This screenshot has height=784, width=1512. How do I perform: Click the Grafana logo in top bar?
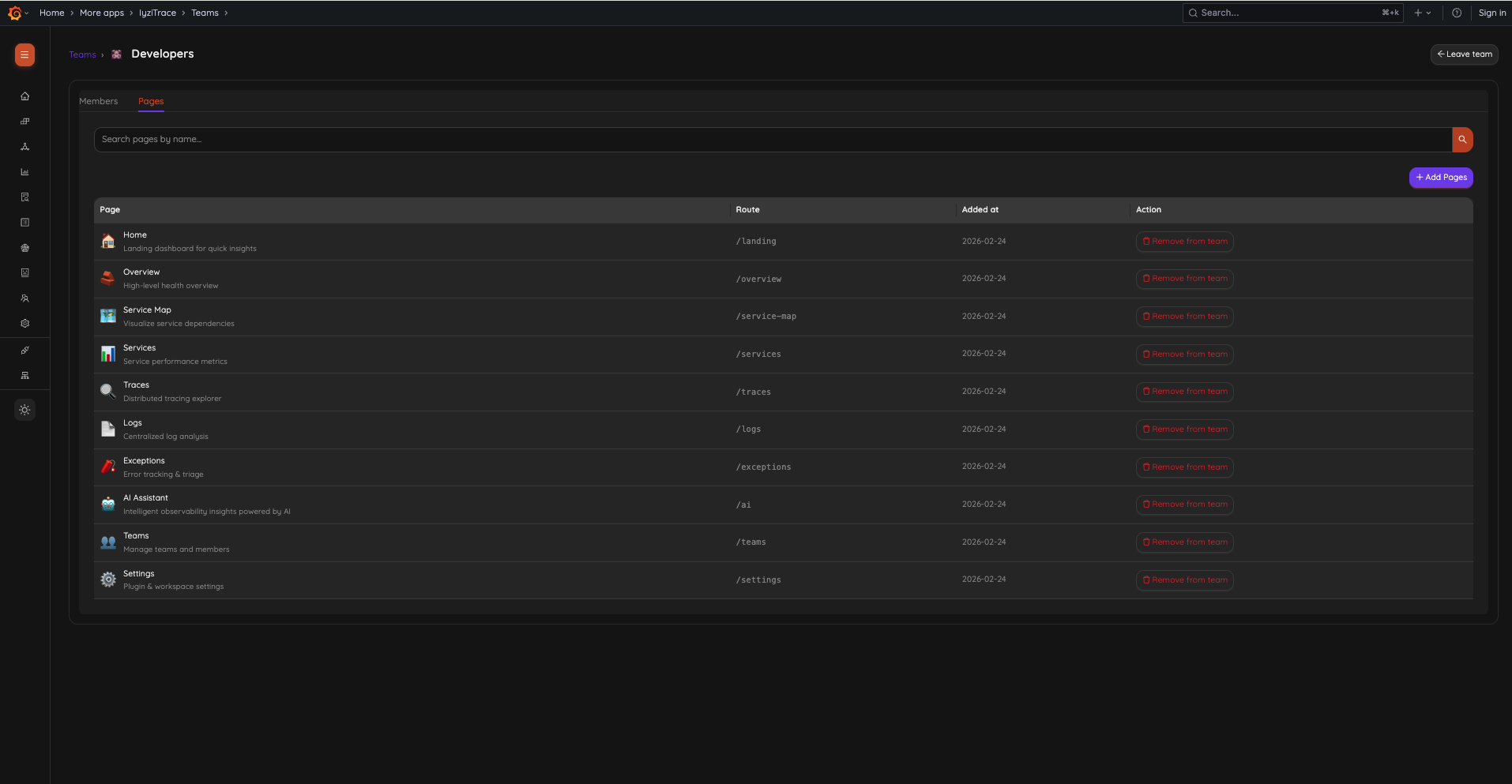(14, 13)
